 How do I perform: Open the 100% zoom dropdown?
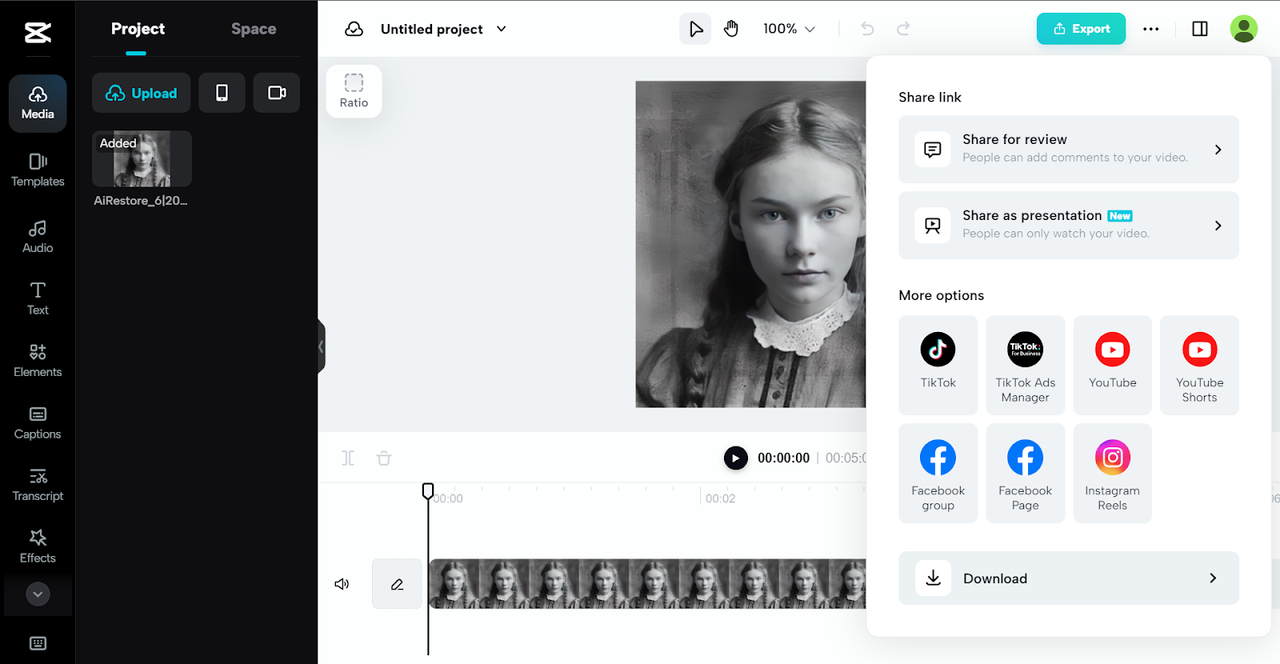(789, 29)
